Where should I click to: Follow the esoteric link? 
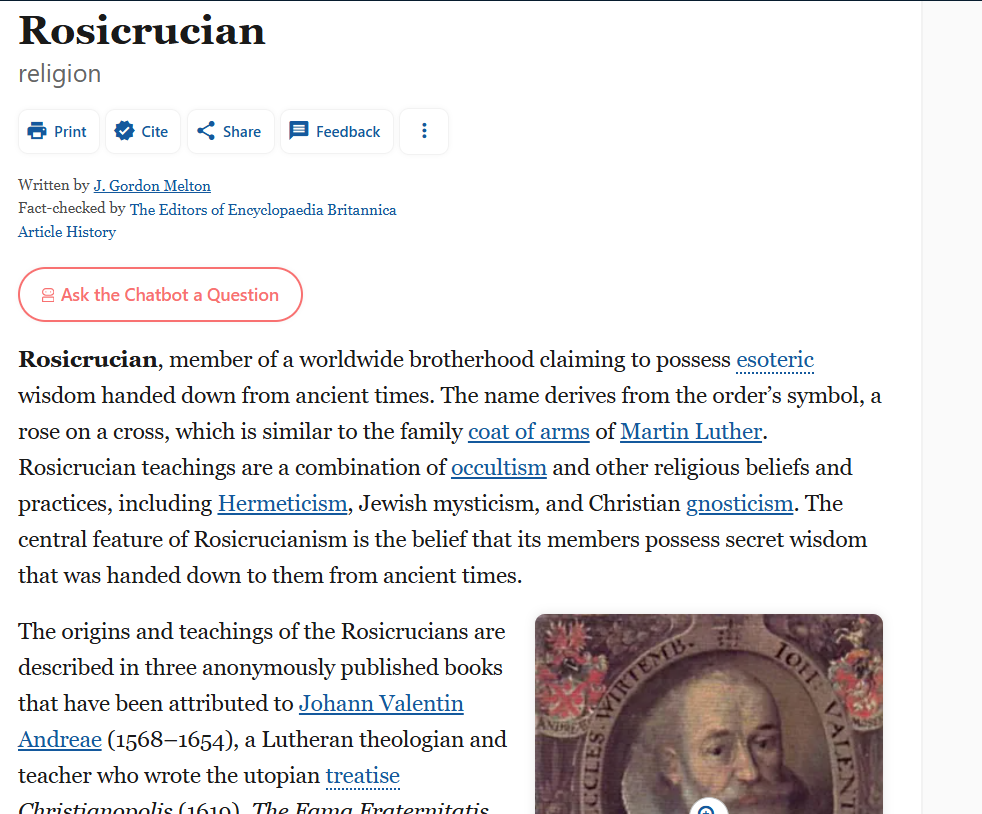775,360
